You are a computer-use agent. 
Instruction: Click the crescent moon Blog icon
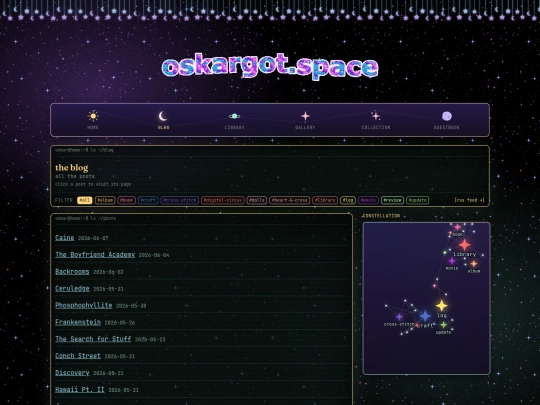[163, 116]
